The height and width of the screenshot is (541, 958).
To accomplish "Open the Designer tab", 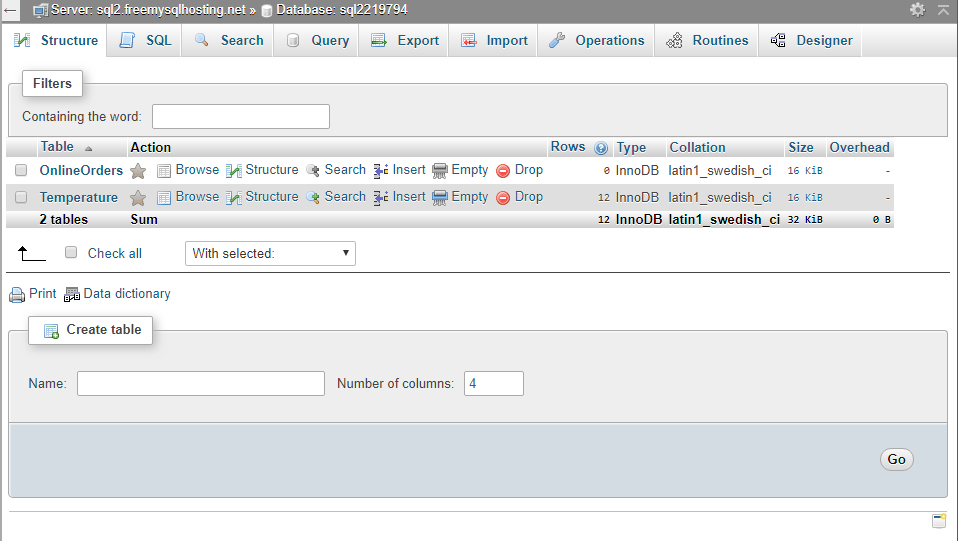I will pyautogui.click(x=811, y=40).
